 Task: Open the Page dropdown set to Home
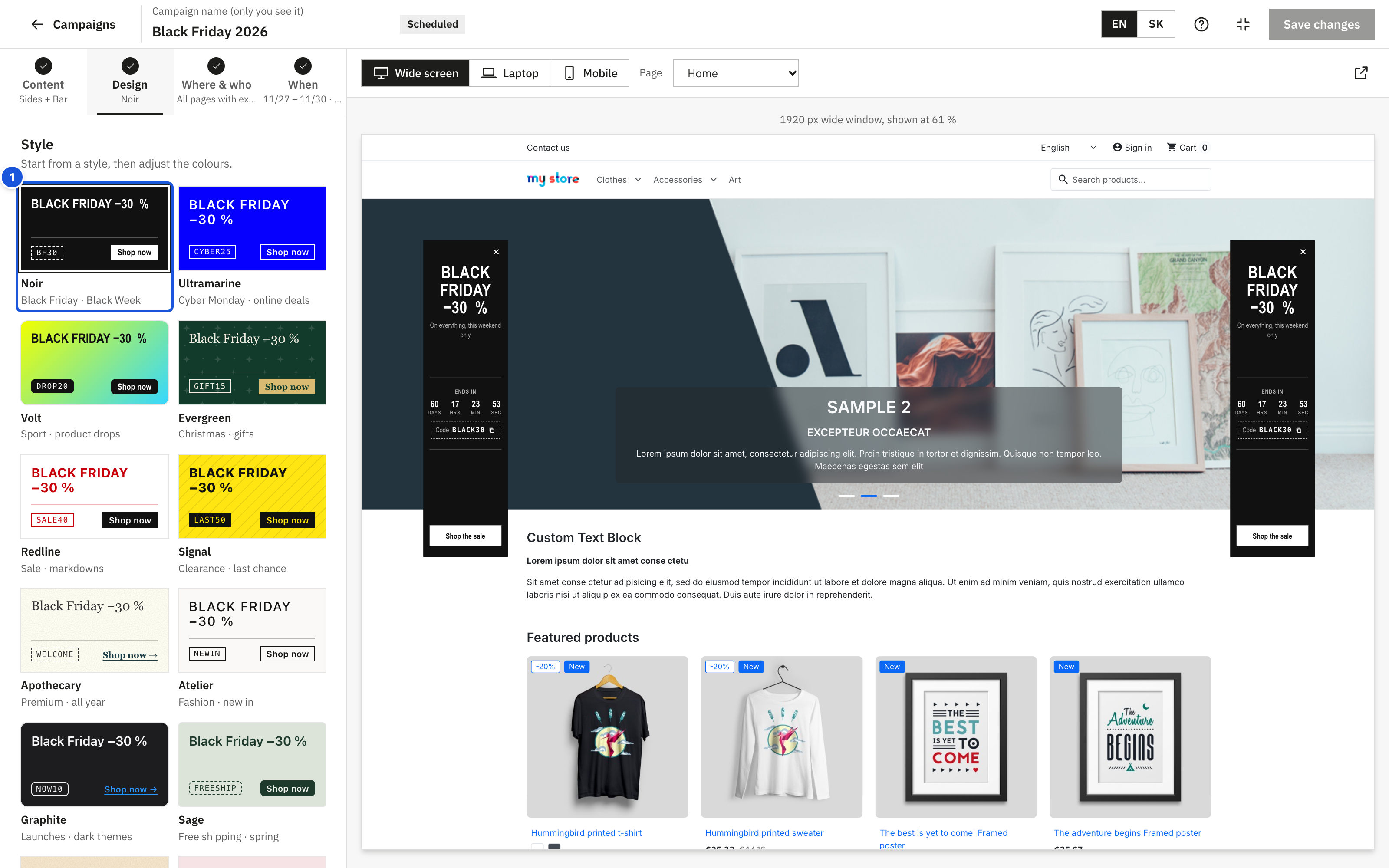coord(735,73)
